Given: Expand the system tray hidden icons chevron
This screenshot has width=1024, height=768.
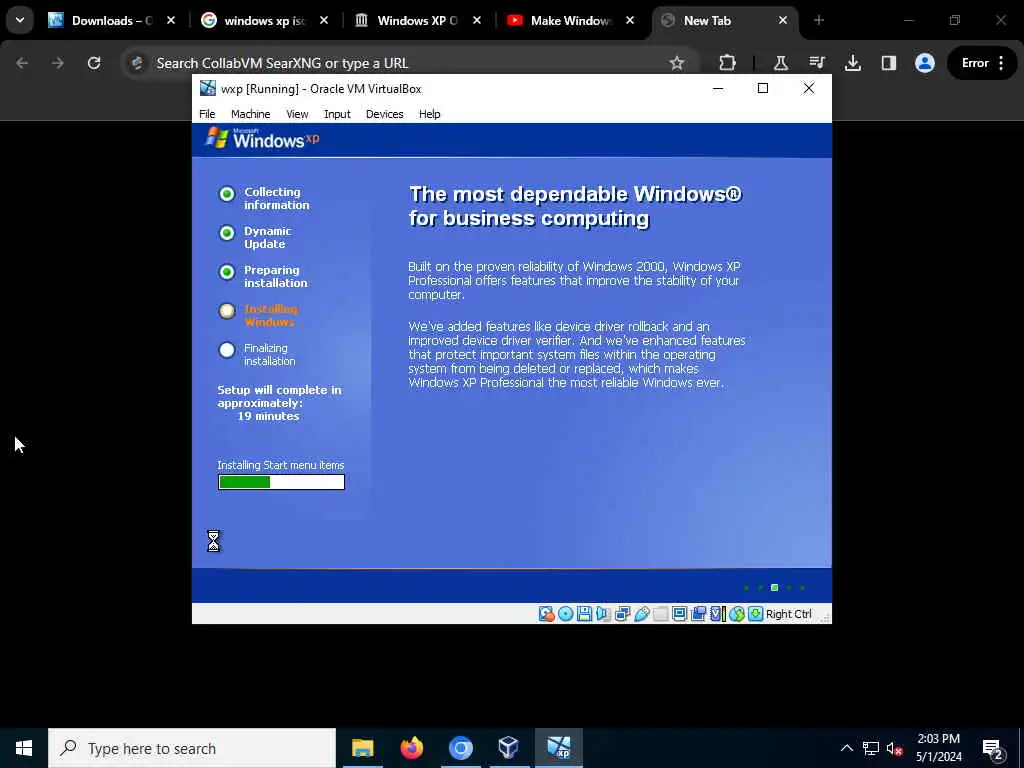Looking at the screenshot, I should point(846,748).
